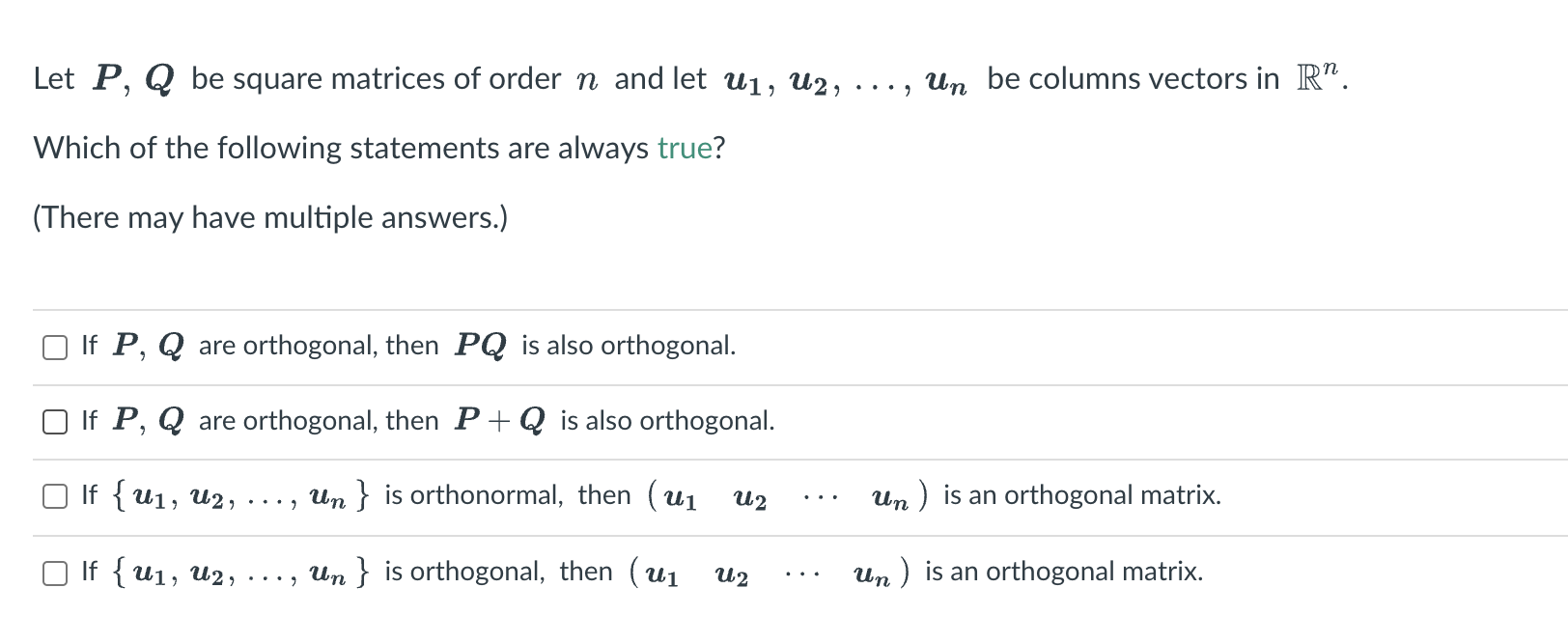
Task: Check the statement 'P + Q is also orthogonal'
Action: [x=53, y=422]
